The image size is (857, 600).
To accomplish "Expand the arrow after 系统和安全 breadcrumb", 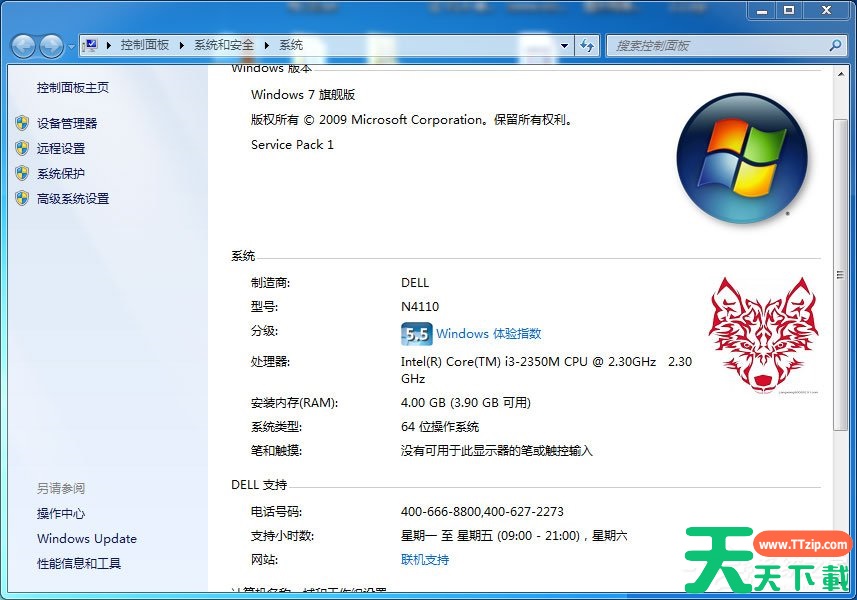I will tap(267, 45).
